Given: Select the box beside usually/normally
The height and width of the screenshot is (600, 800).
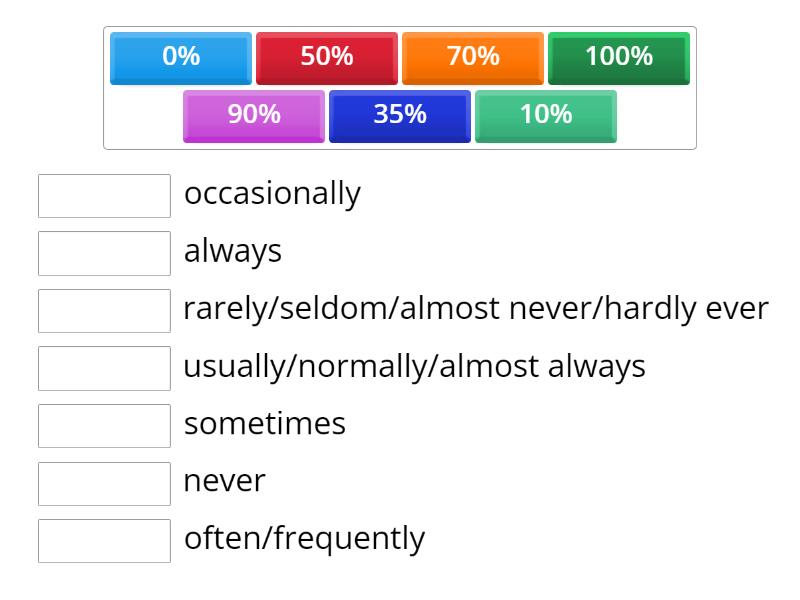Looking at the screenshot, I should point(104,368).
